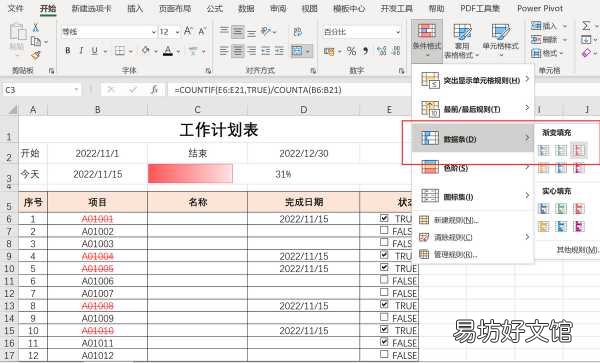The height and width of the screenshot is (363, 600).
Task: Check the checkbox in row 8
Action: pos(384,243)
